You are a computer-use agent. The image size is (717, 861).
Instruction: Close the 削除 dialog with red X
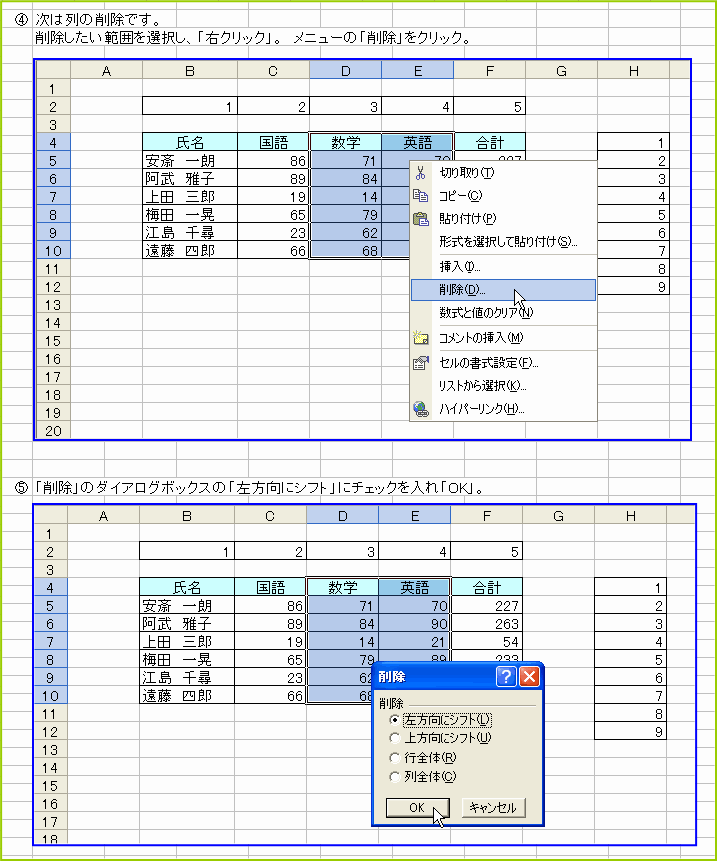[x=529, y=676]
